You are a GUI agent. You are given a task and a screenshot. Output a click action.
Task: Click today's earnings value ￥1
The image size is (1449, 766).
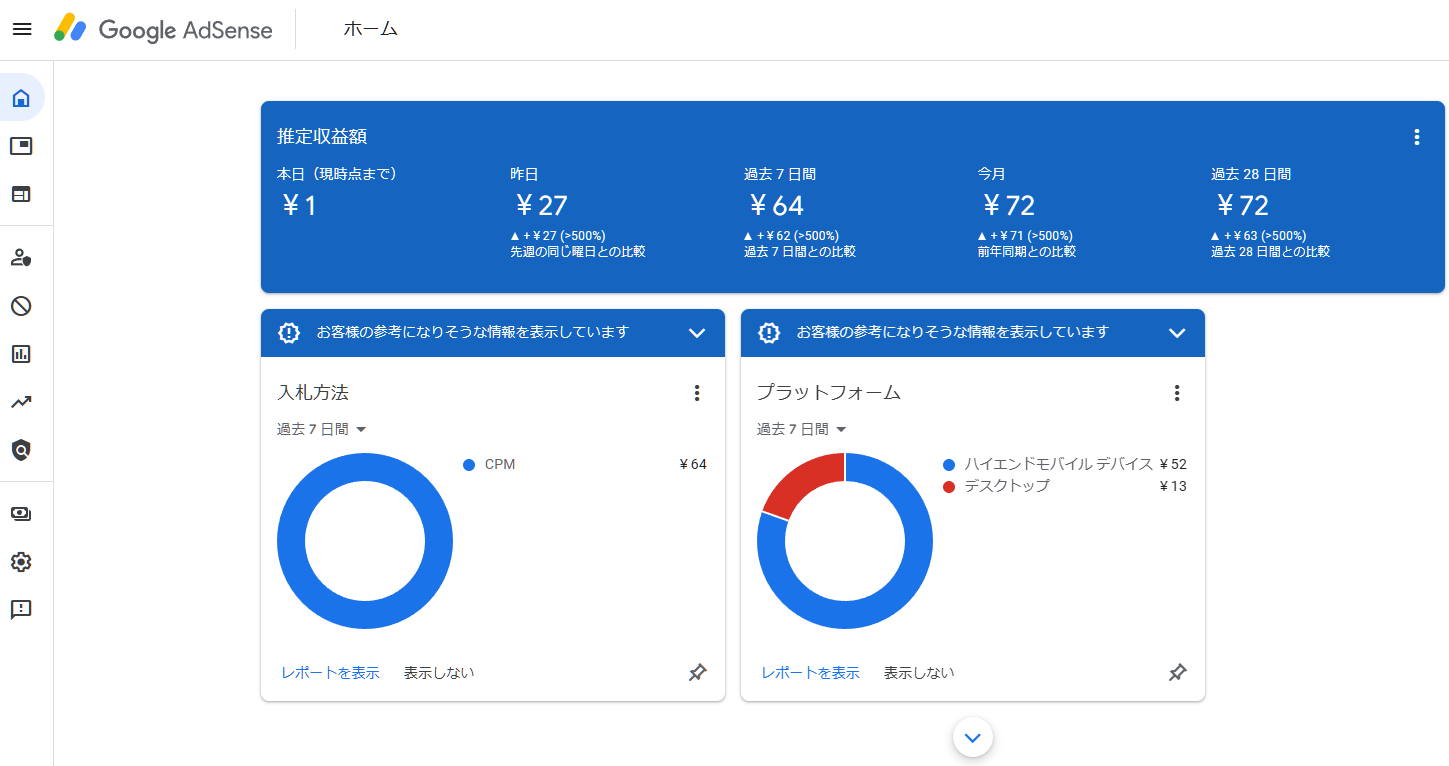298,206
